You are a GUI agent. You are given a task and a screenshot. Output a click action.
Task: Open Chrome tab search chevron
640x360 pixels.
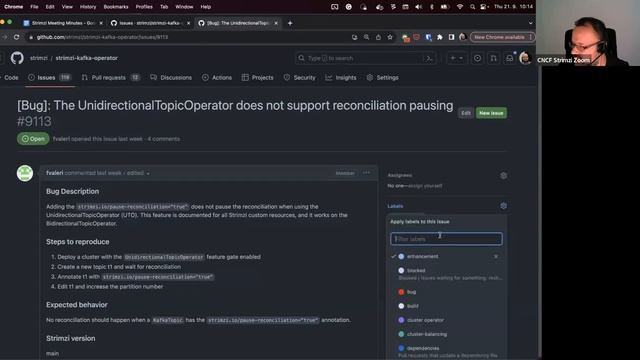(531, 23)
